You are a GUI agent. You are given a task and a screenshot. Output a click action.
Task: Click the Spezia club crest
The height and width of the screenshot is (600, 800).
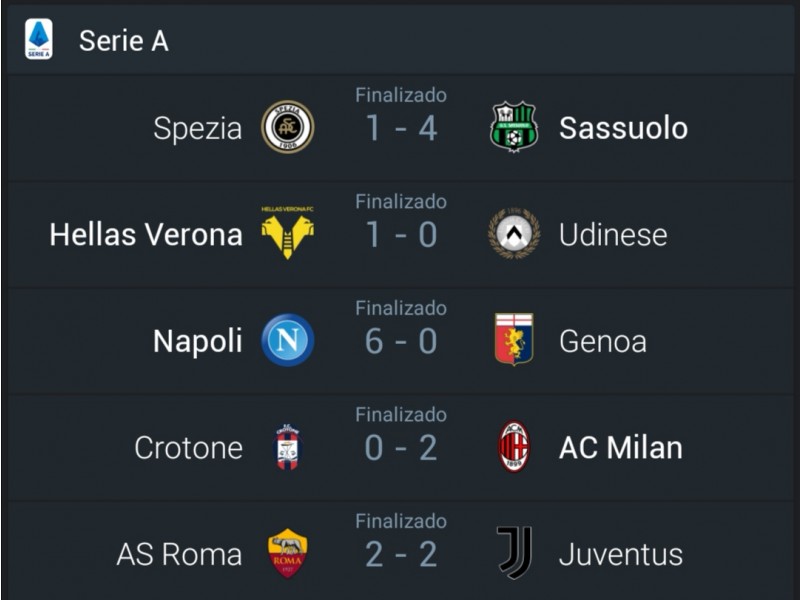(288, 127)
